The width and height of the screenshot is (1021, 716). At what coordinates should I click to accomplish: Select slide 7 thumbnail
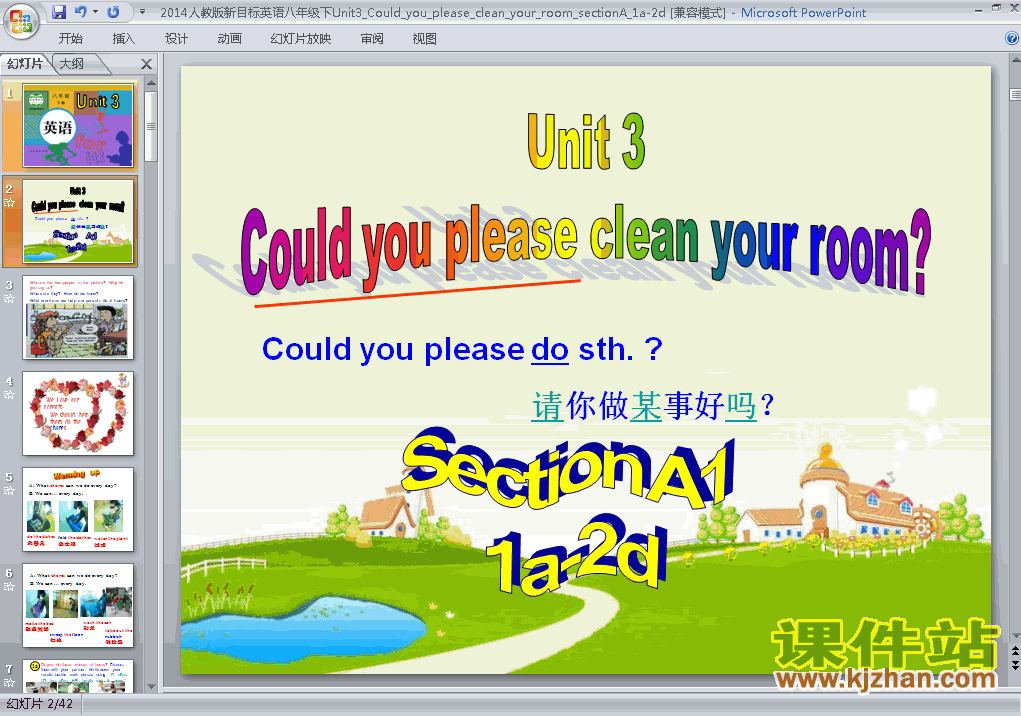click(x=78, y=676)
